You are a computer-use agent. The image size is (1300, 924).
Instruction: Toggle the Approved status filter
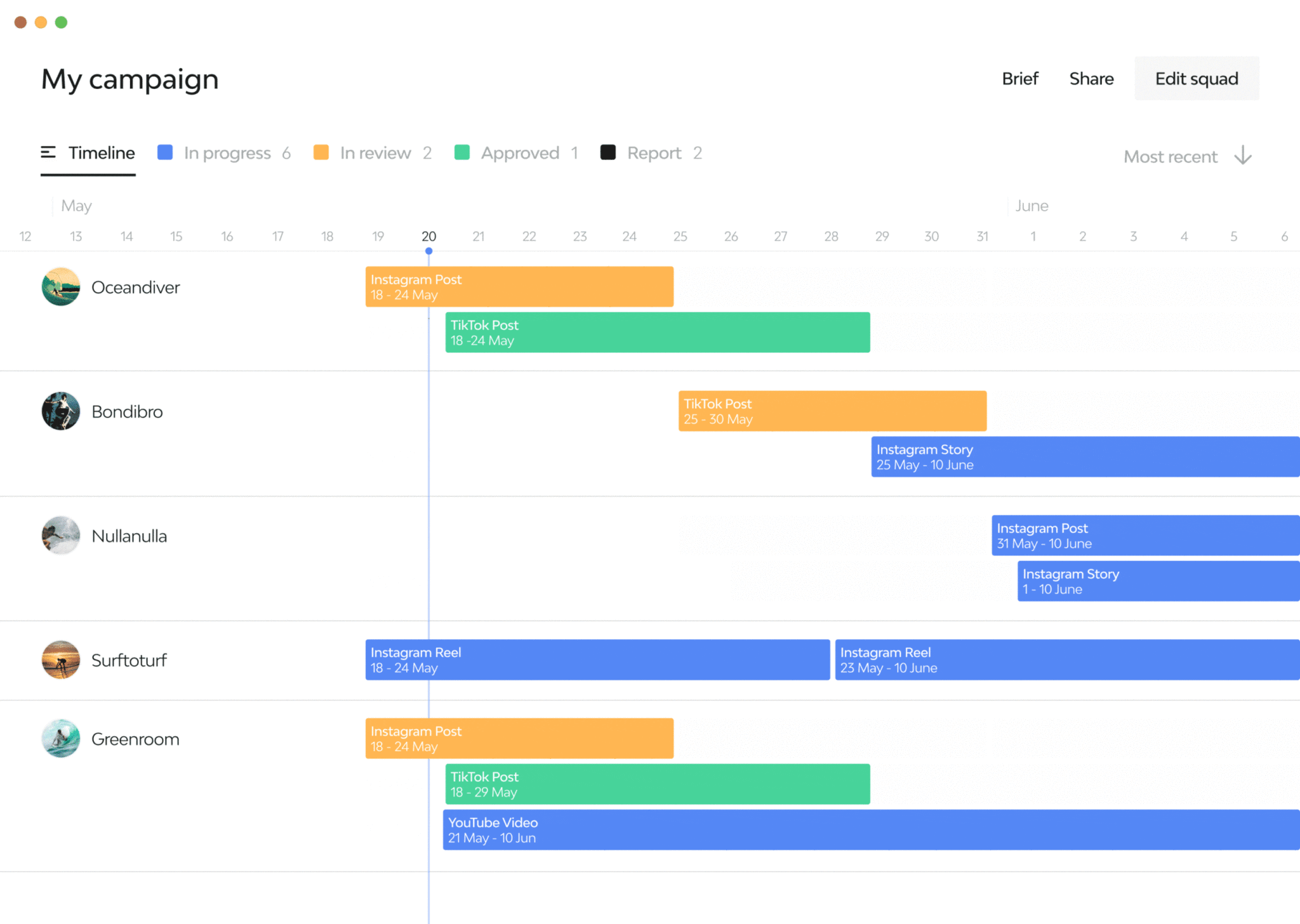tap(519, 153)
